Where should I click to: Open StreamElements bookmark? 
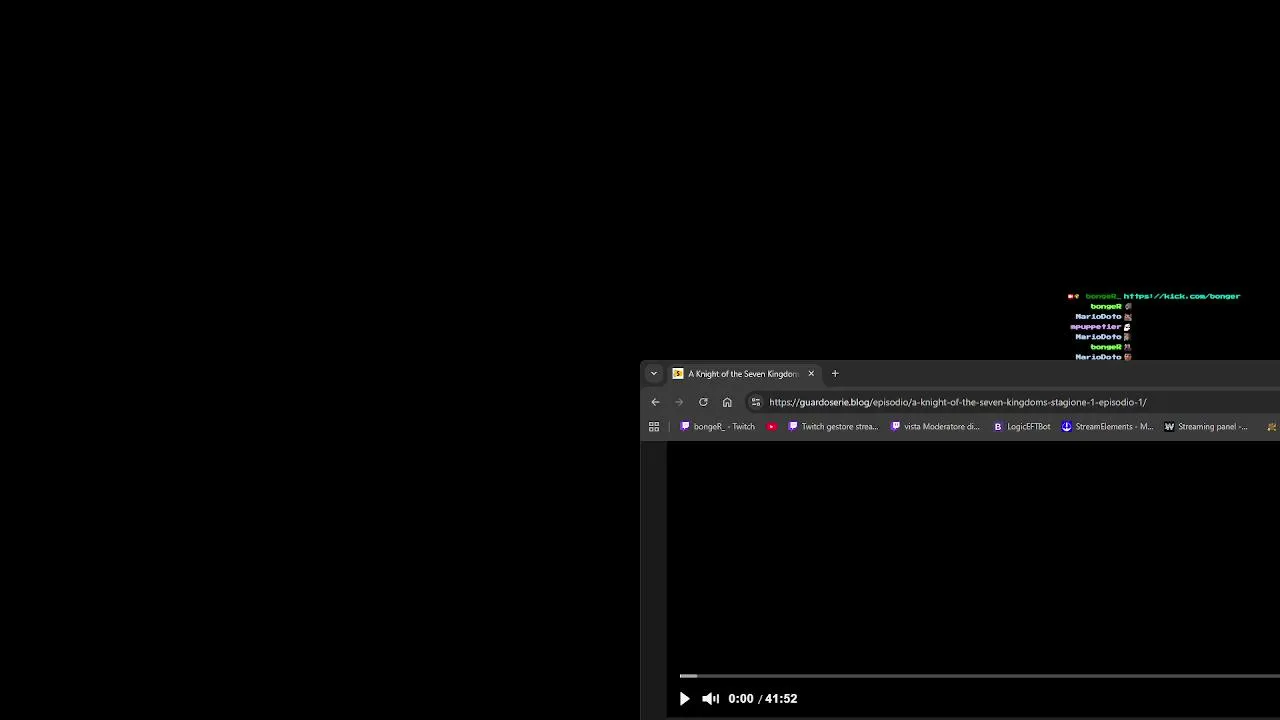tap(1108, 427)
